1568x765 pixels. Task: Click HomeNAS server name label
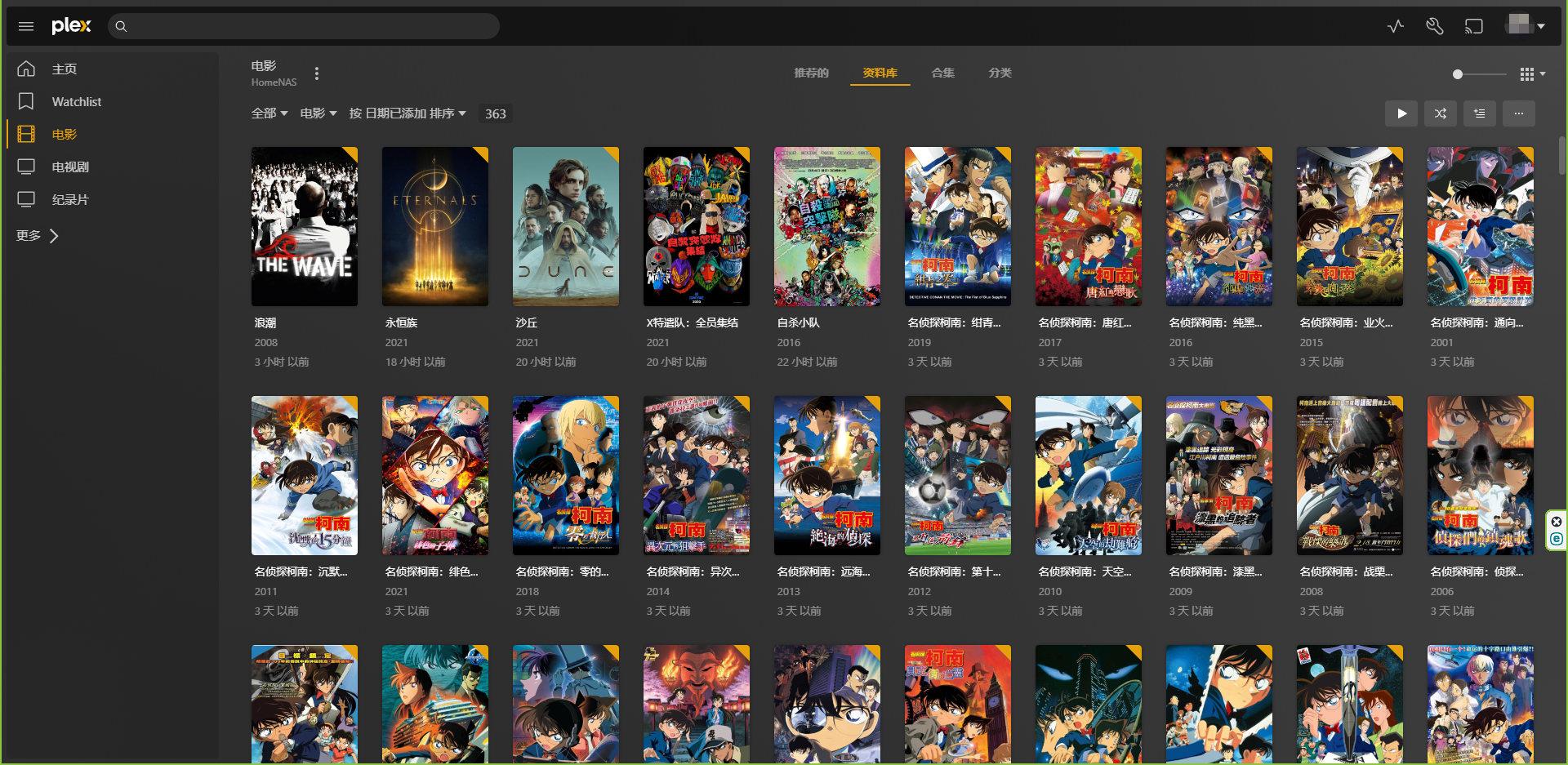coord(274,82)
